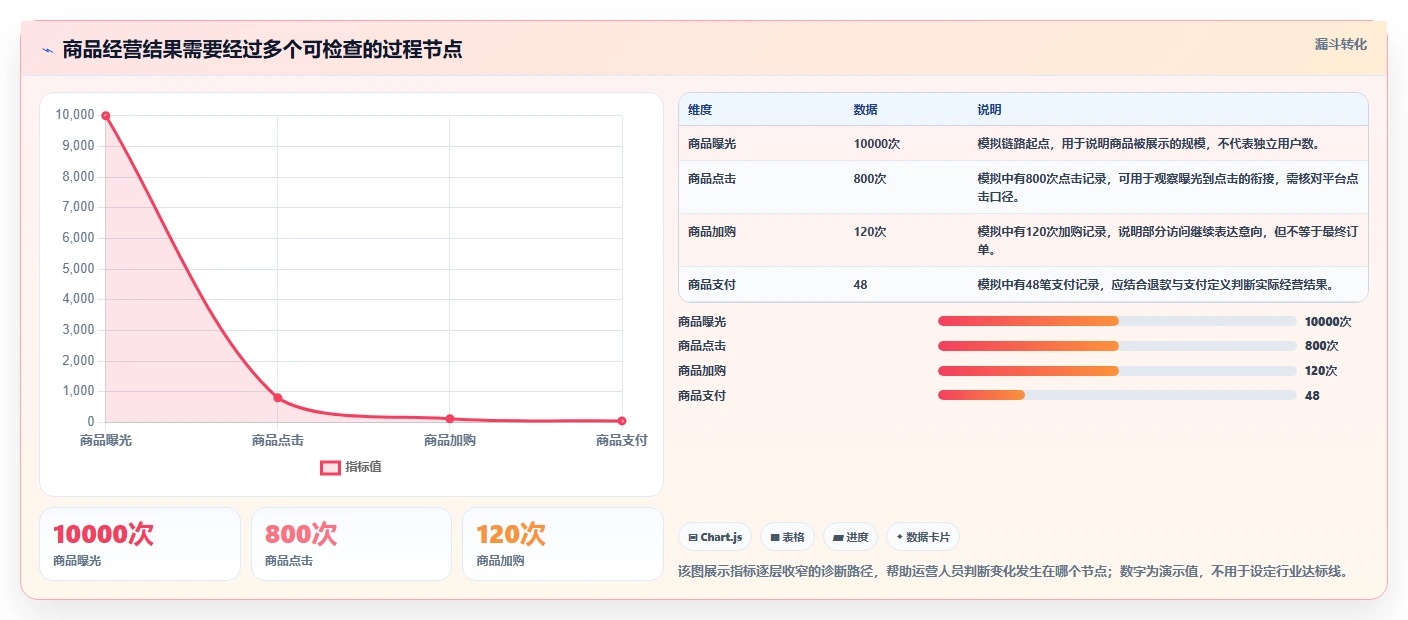Click the 120次 value beside progress bar
The image size is (1408, 620).
pyautogui.click(x=1321, y=371)
